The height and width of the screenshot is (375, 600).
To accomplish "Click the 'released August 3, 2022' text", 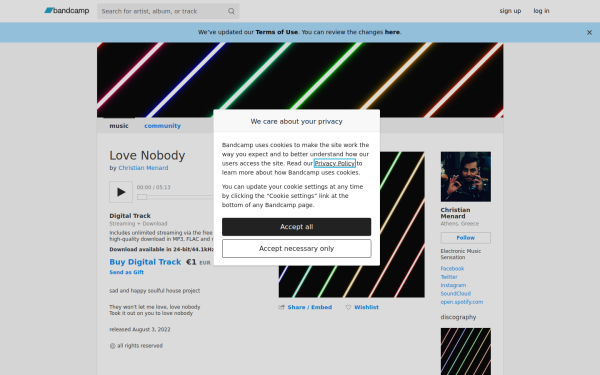I will coord(140,329).
